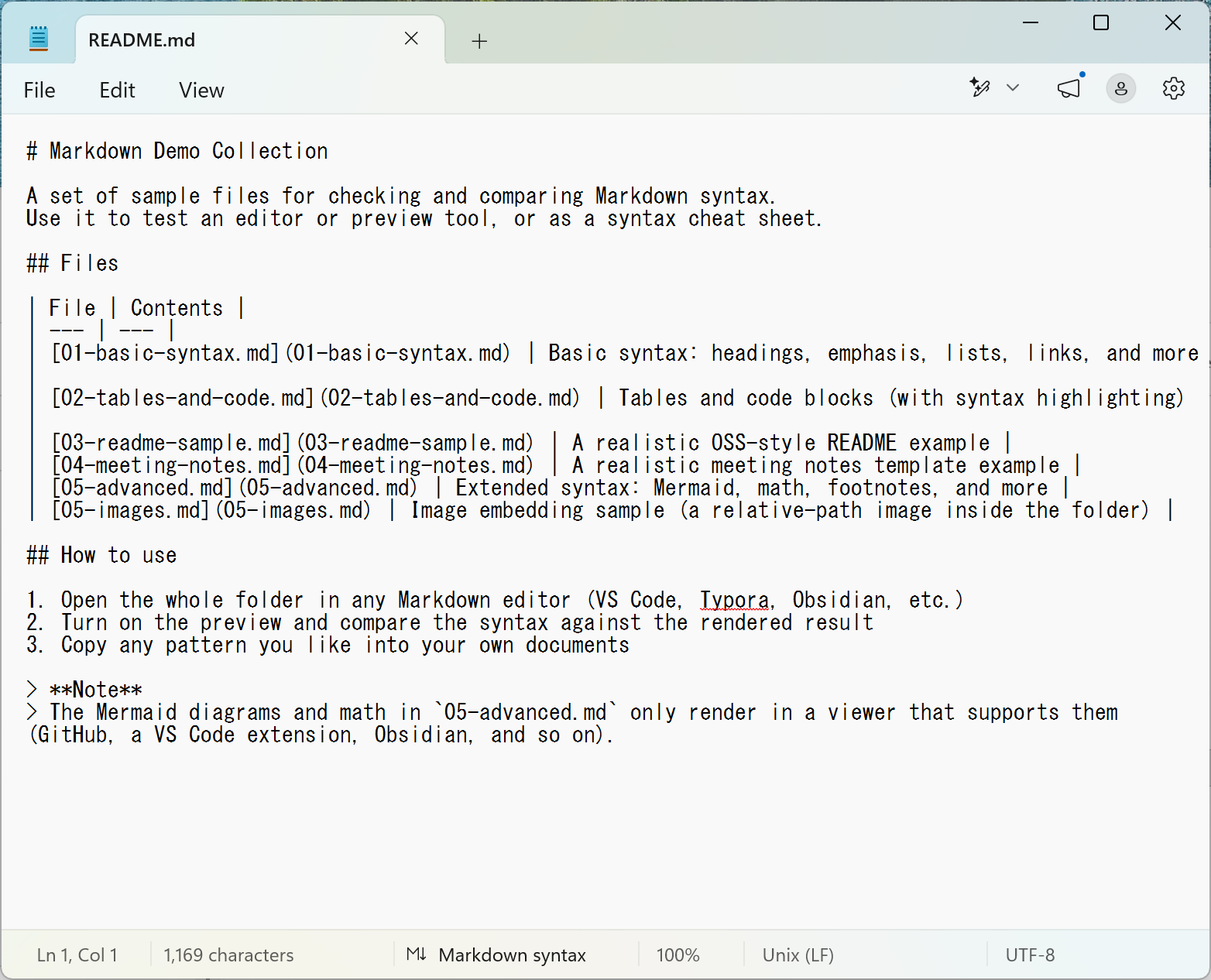Place cursor in '# Markdown Demo Collection' heading

[x=177, y=151]
